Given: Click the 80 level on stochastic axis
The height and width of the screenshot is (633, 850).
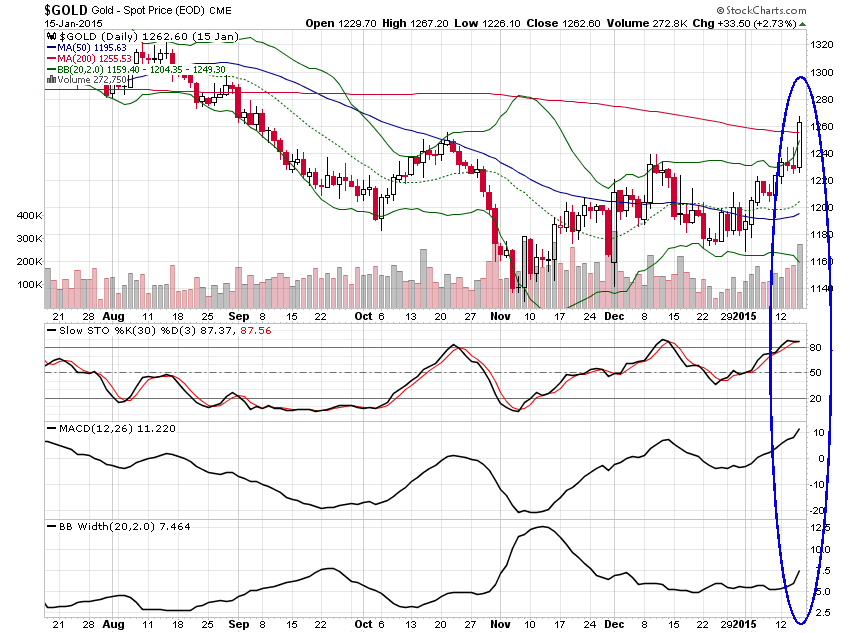Looking at the screenshot, I should 815,348.
